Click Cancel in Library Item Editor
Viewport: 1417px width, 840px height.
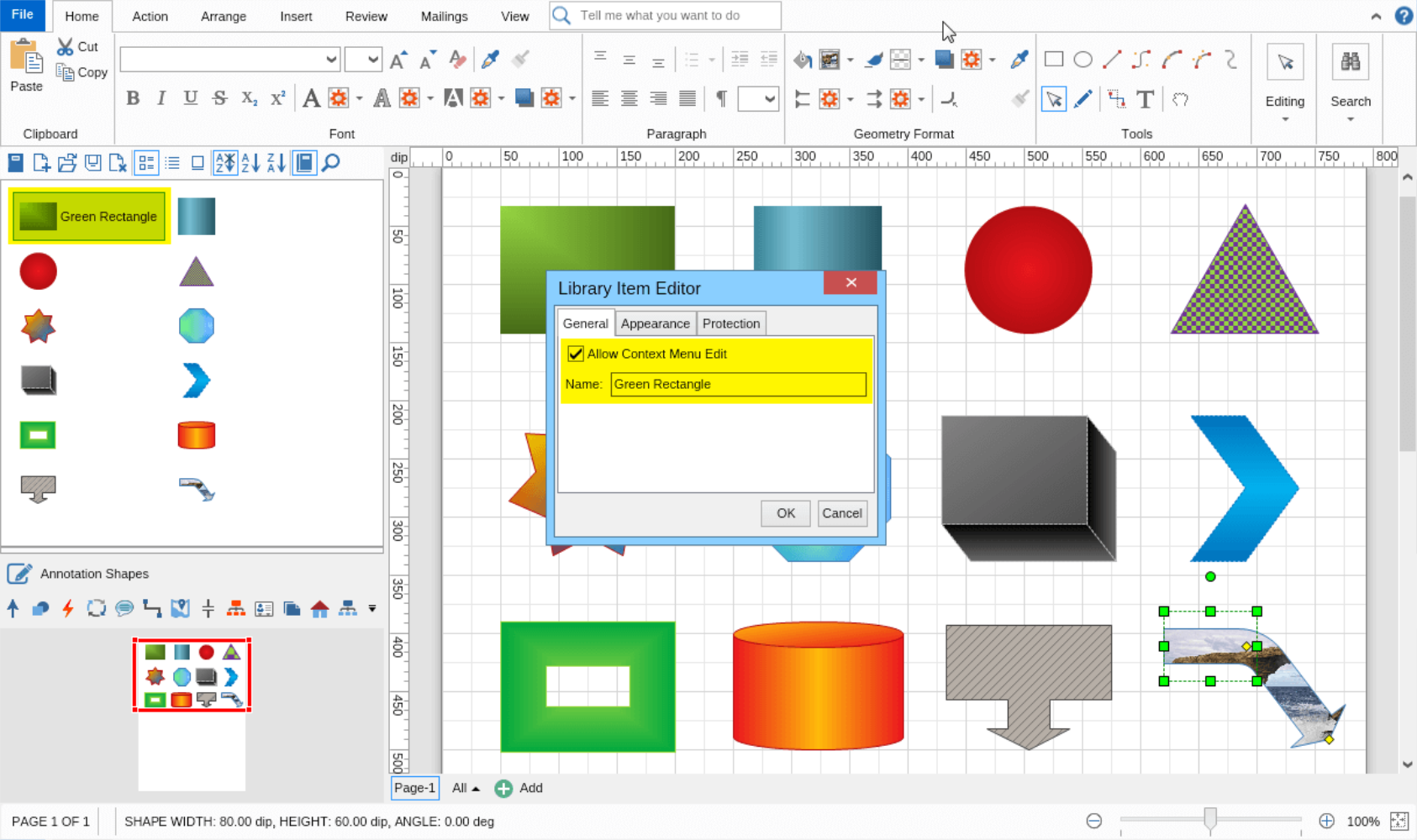pyautogui.click(x=842, y=513)
